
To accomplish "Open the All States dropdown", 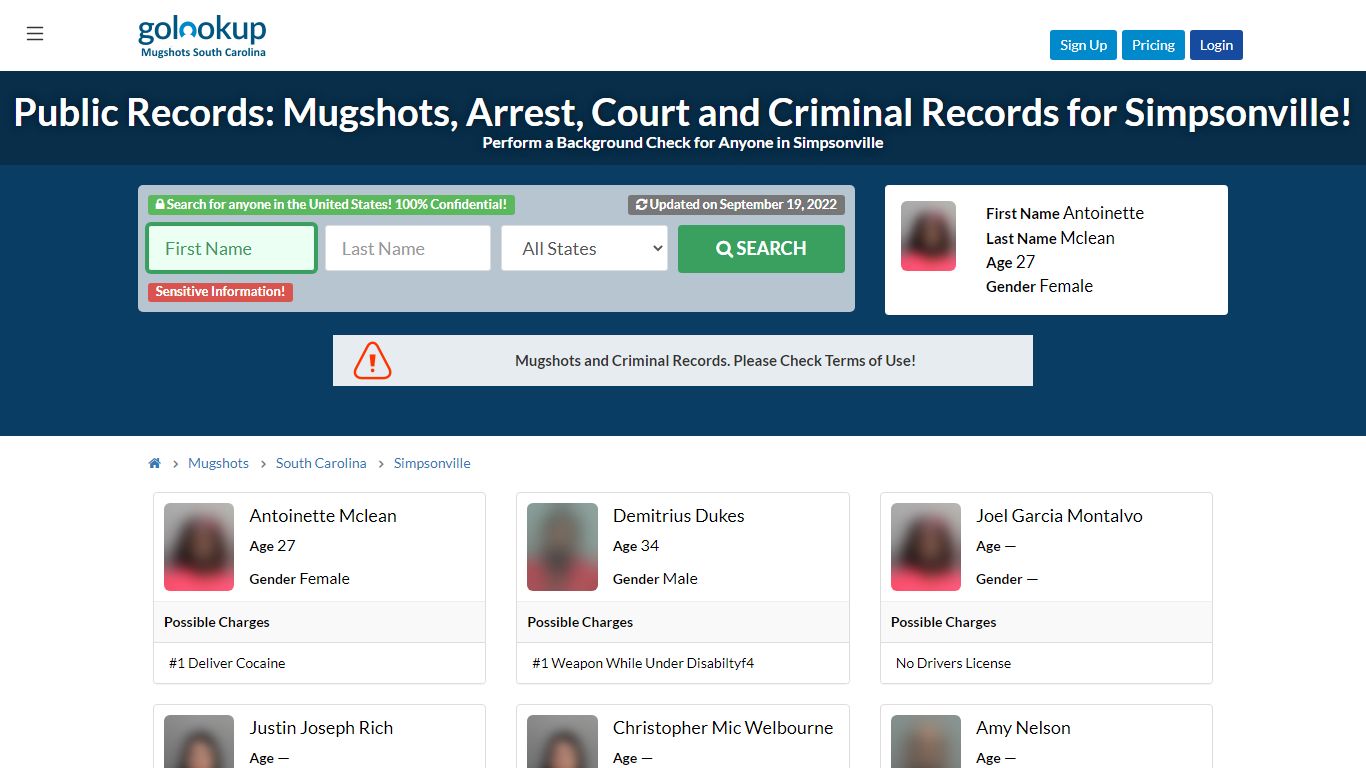I will click(x=585, y=248).
